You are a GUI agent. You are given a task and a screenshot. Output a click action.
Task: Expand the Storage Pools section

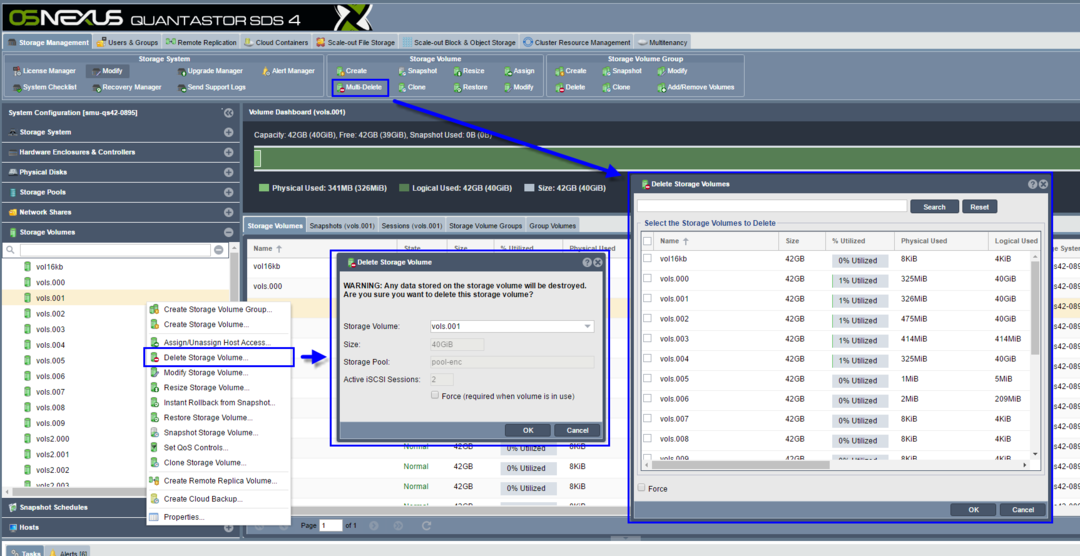[x=229, y=192]
